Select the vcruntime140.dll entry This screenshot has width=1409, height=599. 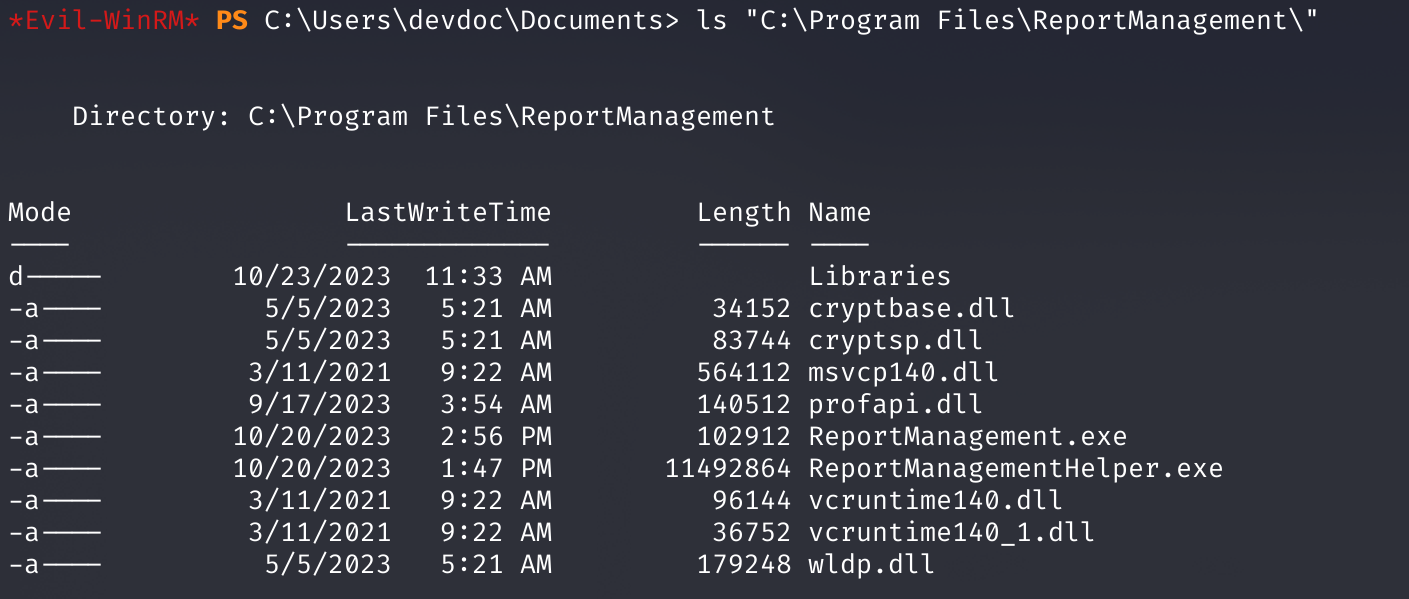point(935,500)
